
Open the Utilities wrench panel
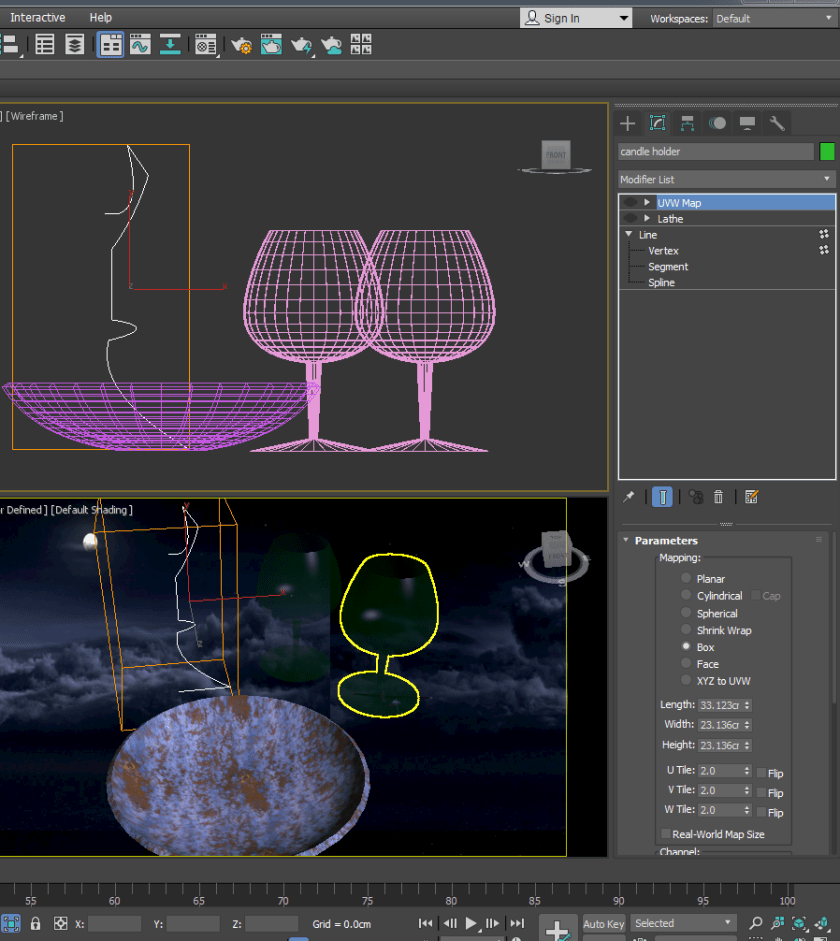(777, 123)
